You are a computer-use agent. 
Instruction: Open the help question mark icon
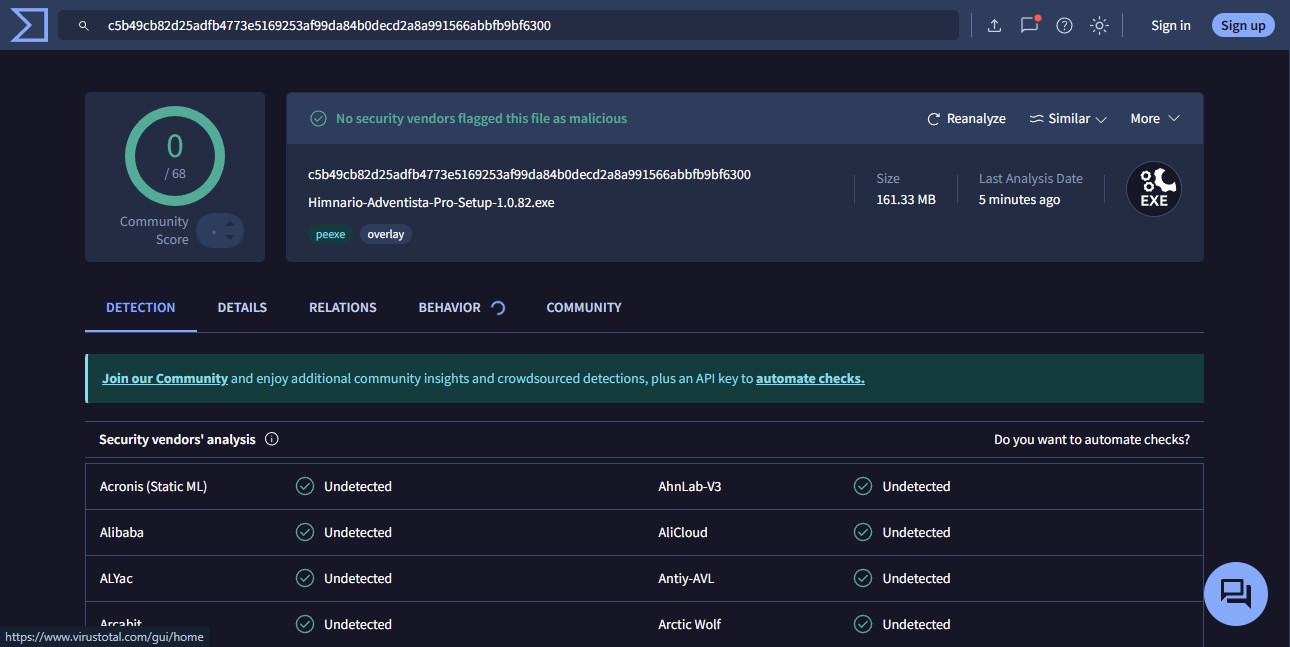coord(1064,26)
